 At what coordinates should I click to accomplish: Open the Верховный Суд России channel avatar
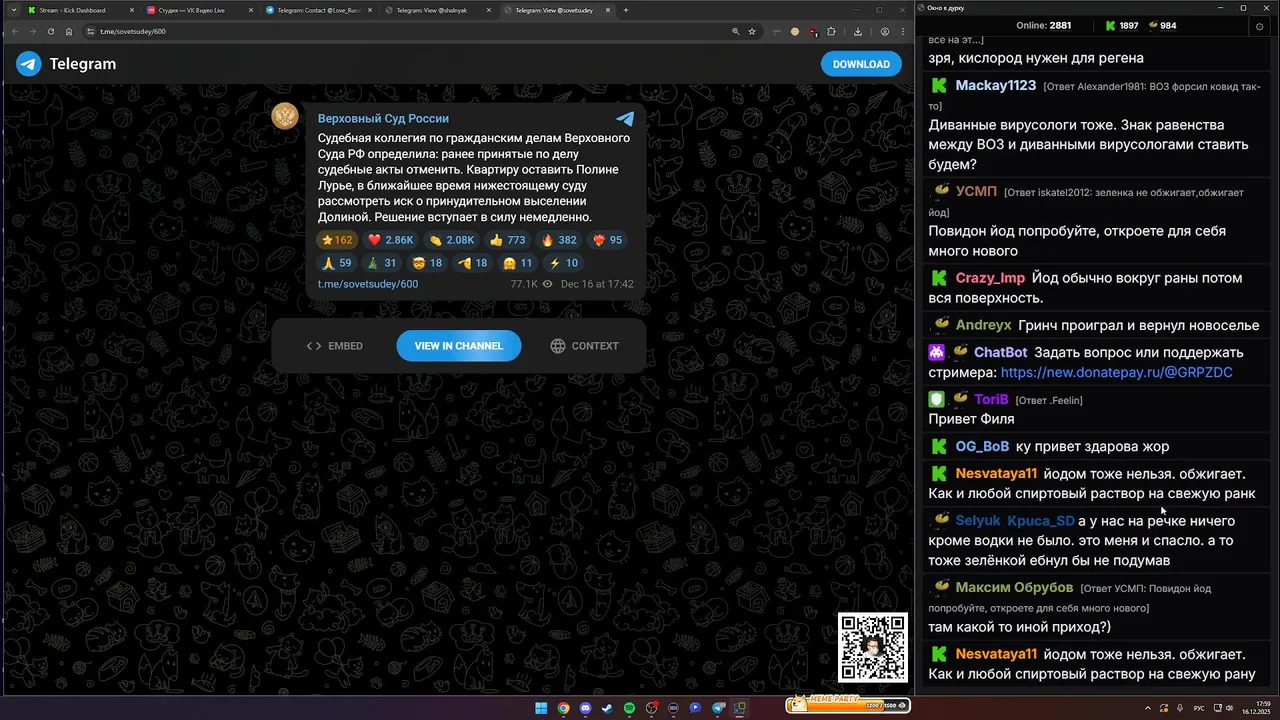click(x=285, y=116)
